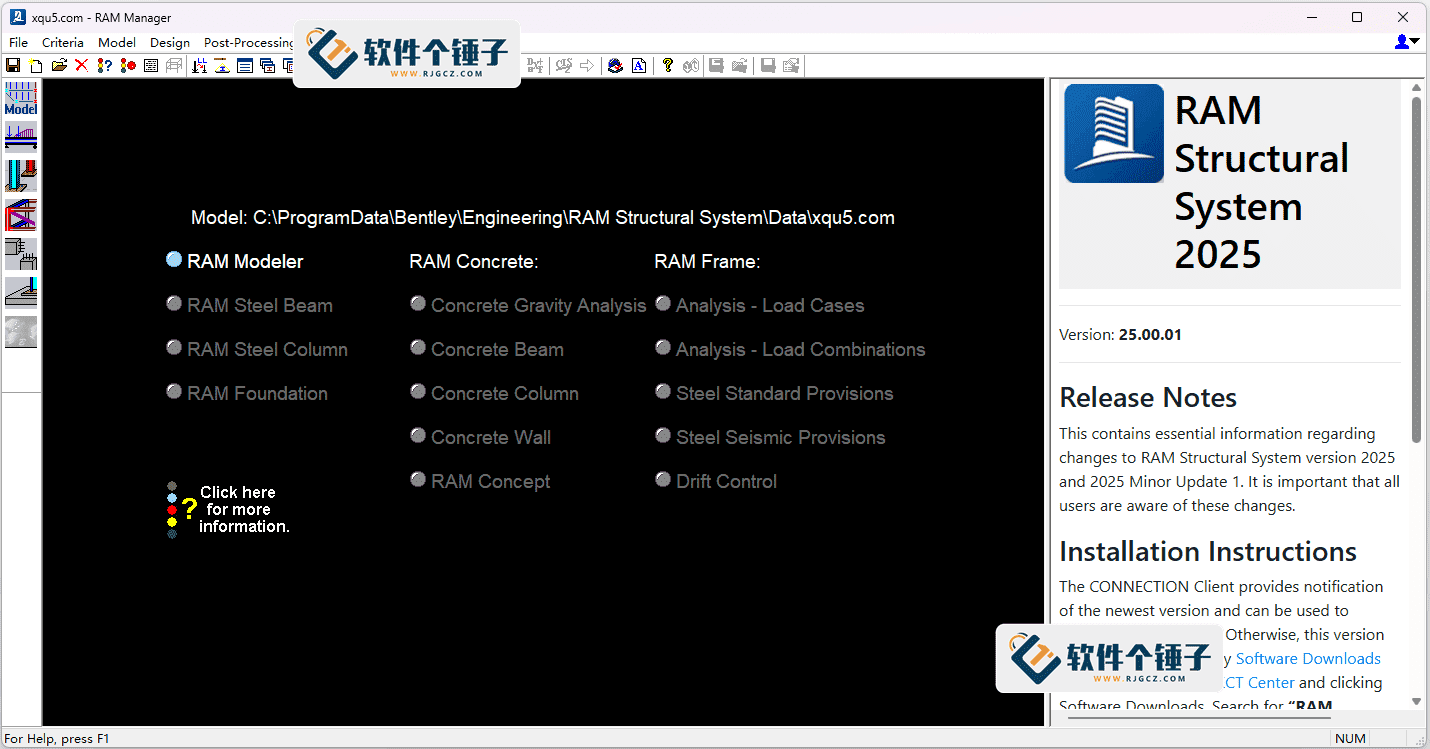This screenshot has width=1430, height=749.
Task: Open the steel beam module sidebar icon
Action: click(21, 137)
